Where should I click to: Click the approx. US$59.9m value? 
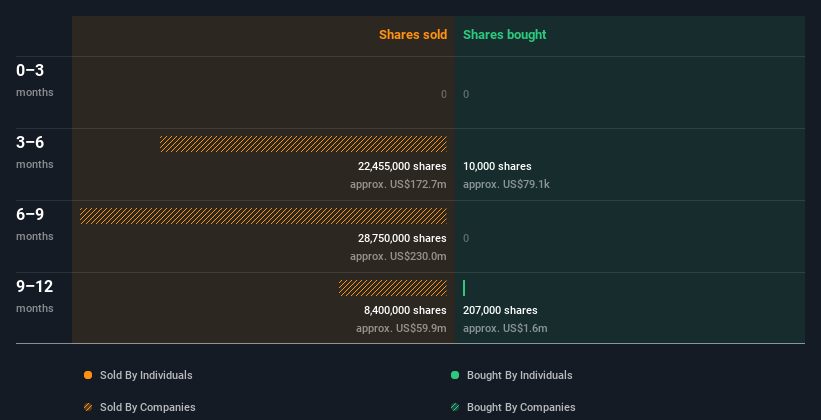402,328
